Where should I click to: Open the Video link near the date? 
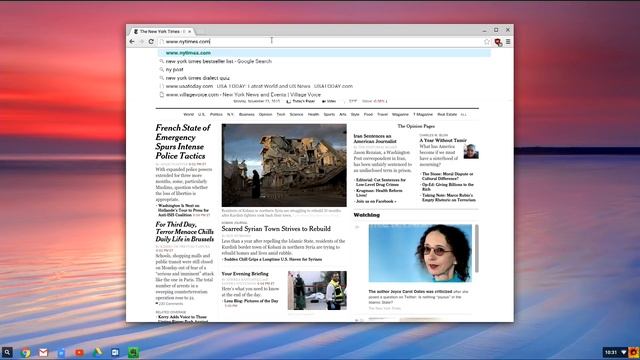click(329, 101)
